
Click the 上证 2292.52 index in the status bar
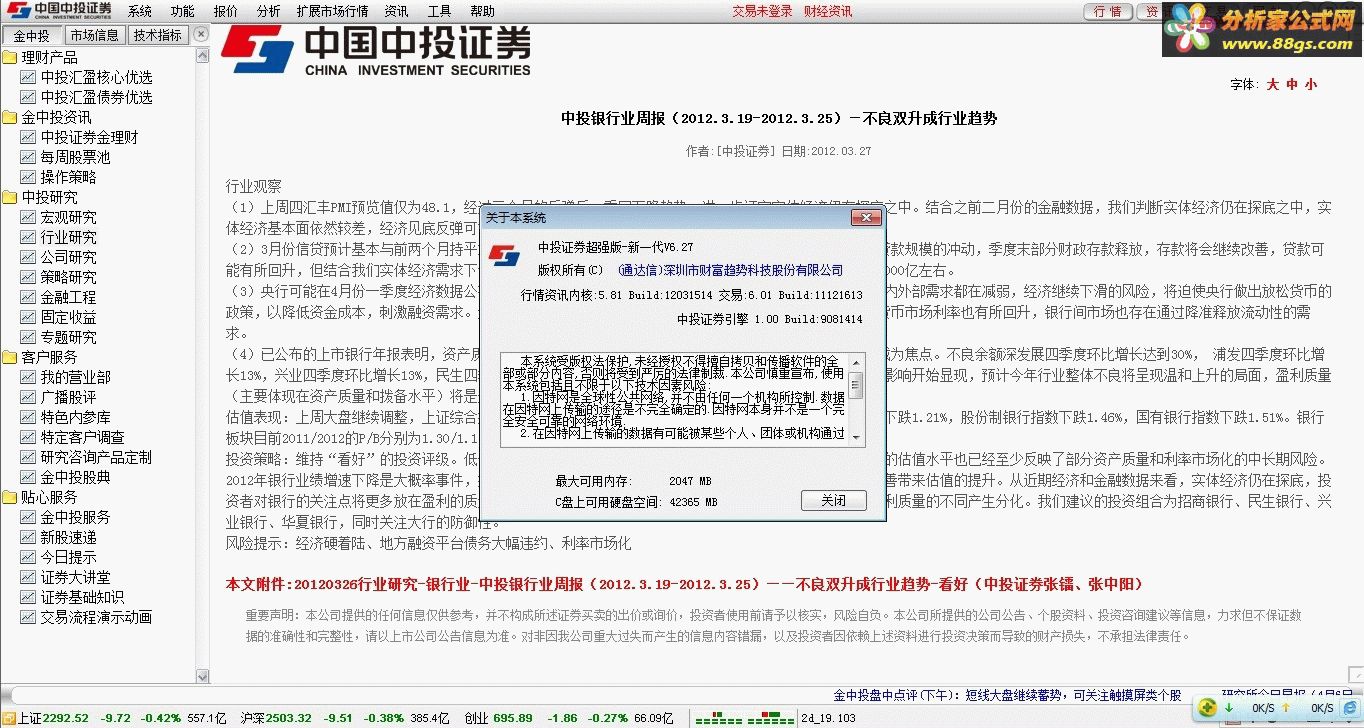(x=53, y=718)
